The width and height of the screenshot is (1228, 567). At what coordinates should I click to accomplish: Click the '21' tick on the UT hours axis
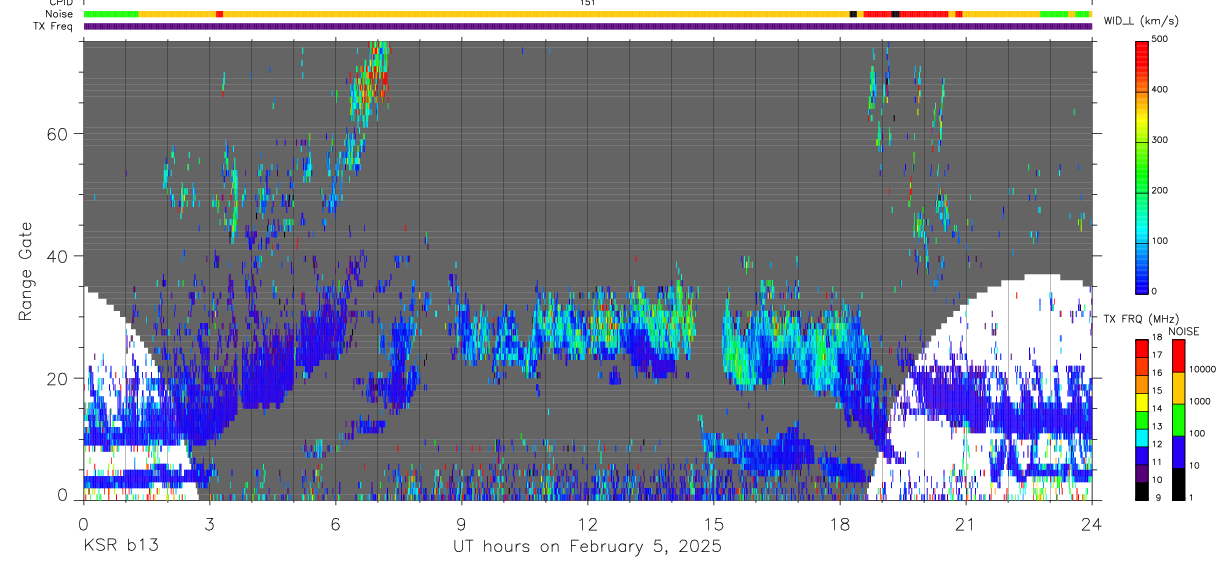click(x=966, y=523)
